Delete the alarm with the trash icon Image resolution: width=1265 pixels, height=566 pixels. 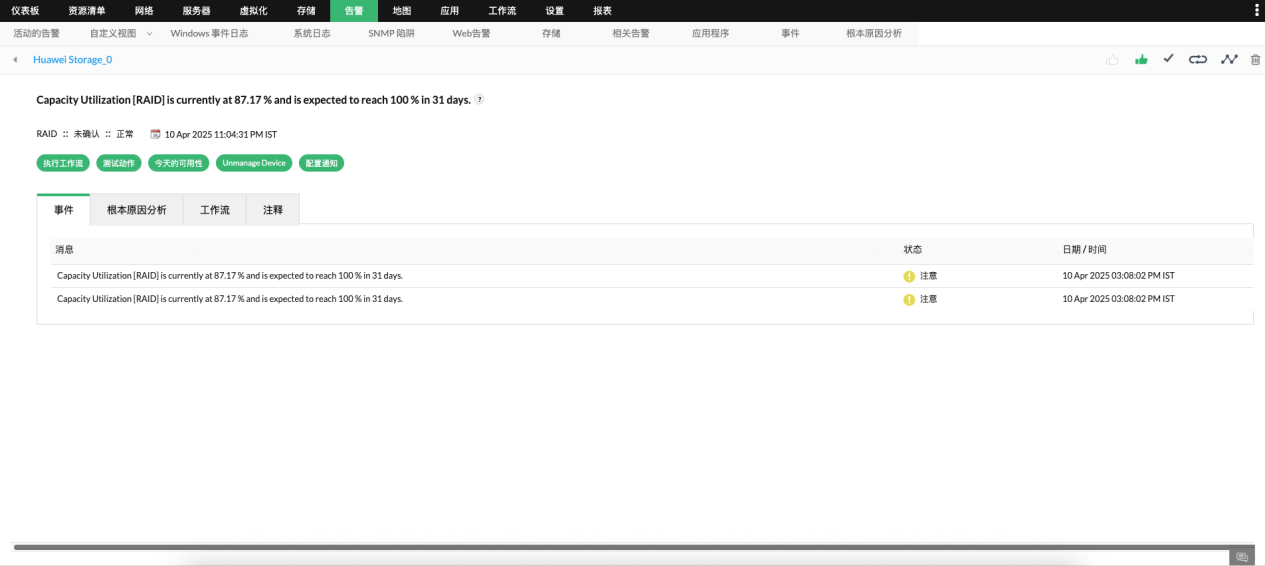point(1256,60)
